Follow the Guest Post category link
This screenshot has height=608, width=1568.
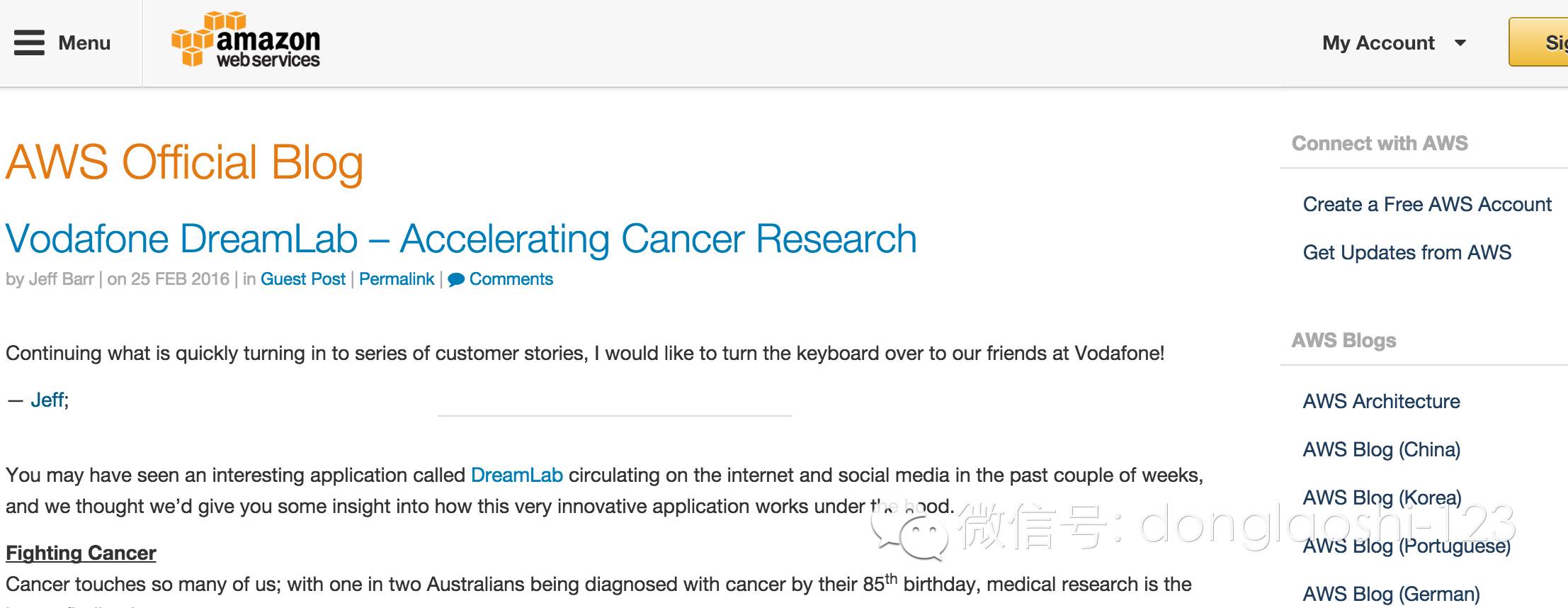tap(303, 279)
